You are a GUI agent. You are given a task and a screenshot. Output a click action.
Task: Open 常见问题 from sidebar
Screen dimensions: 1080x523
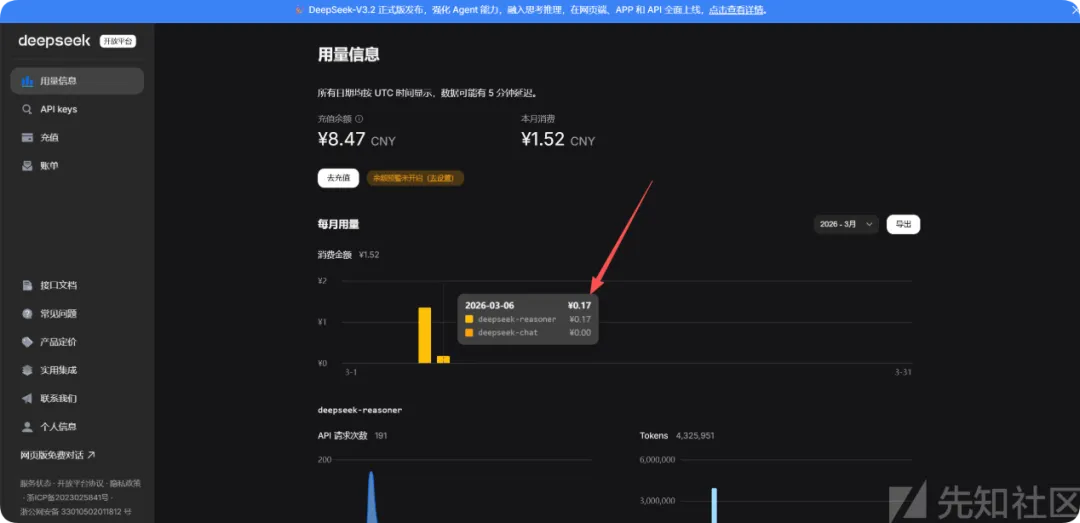77,314
